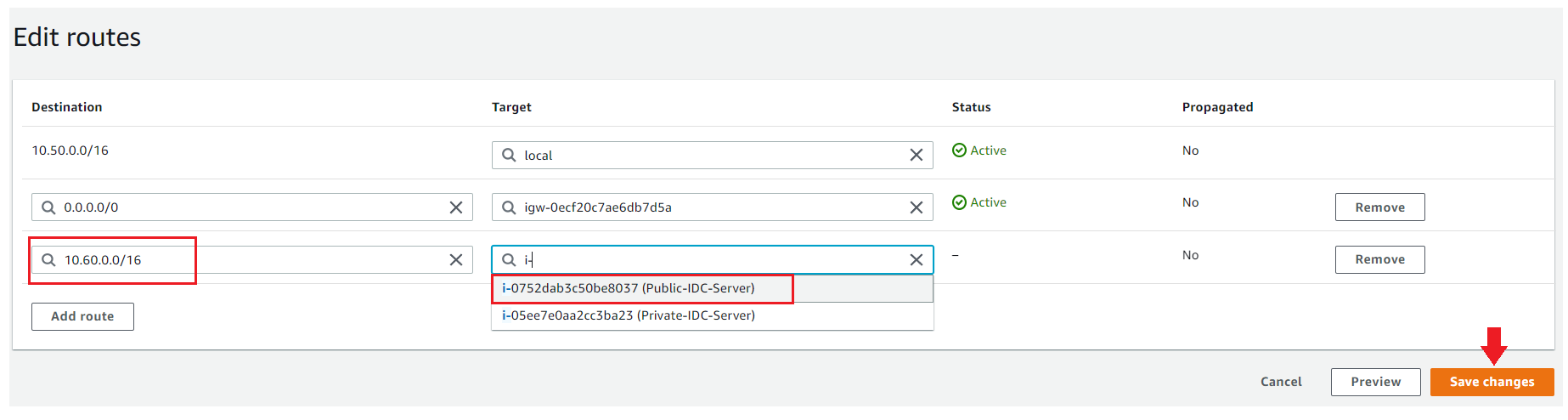Click the Target column header

tap(511, 107)
